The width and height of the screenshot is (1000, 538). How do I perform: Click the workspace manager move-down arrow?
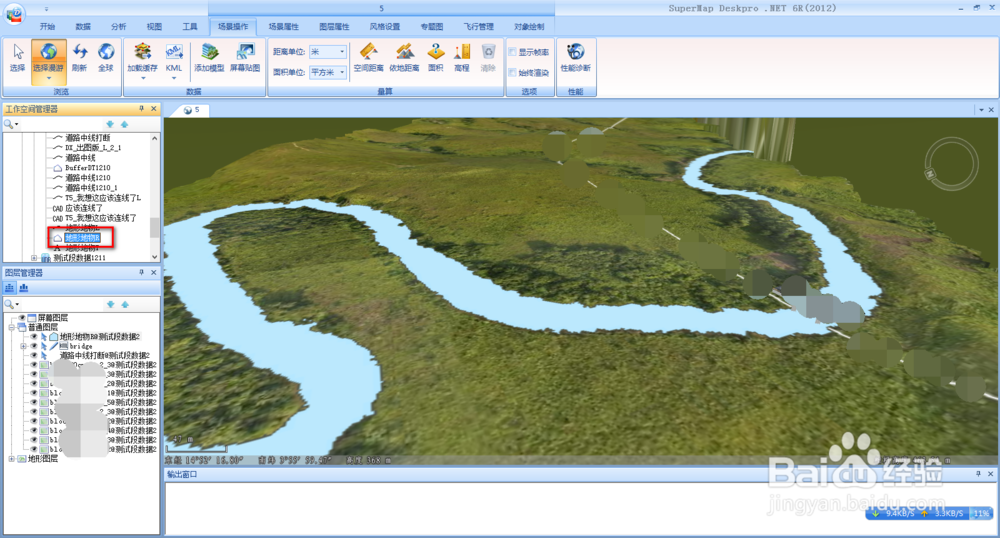coord(110,124)
